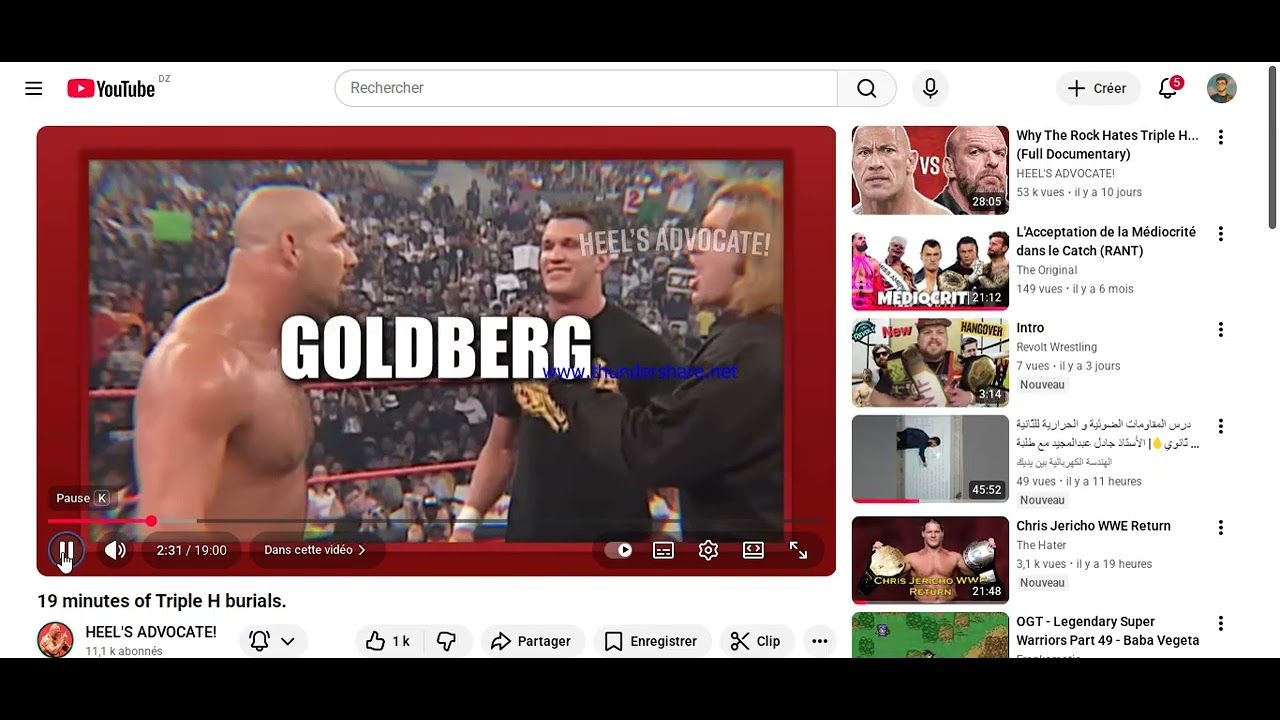Create a Clip of the video
The height and width of the screenshot is (720, 1280).
[x=756, y=641]
